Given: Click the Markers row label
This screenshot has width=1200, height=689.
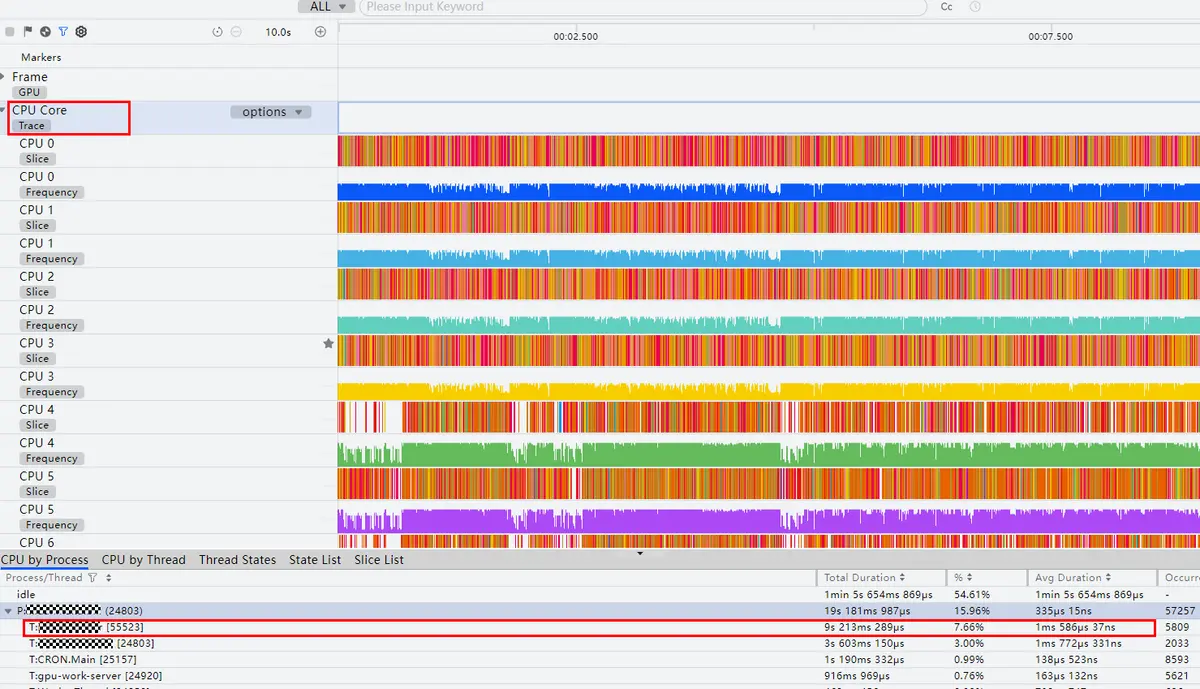Looking at the screenshot, I should click(x=41, y=58).
